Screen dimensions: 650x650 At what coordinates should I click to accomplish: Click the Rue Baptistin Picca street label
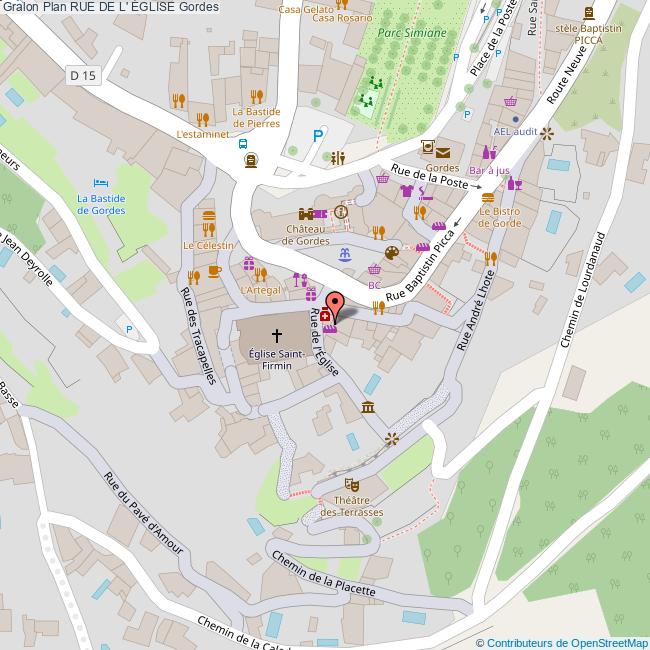(421, 267)
